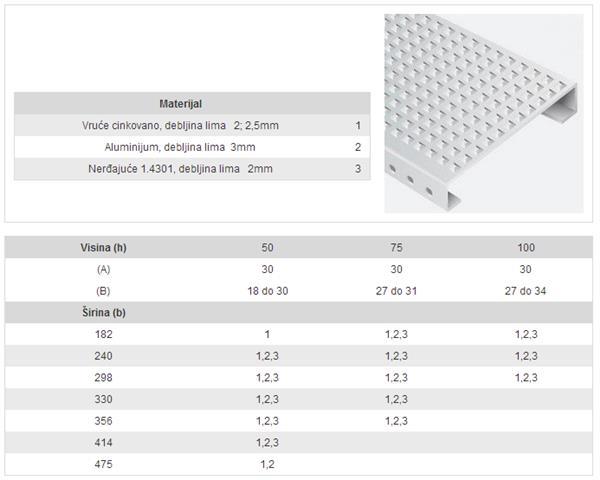Screen dimensions: 600x480
Task: Select the 100 height column header
Action: point(526,248)
